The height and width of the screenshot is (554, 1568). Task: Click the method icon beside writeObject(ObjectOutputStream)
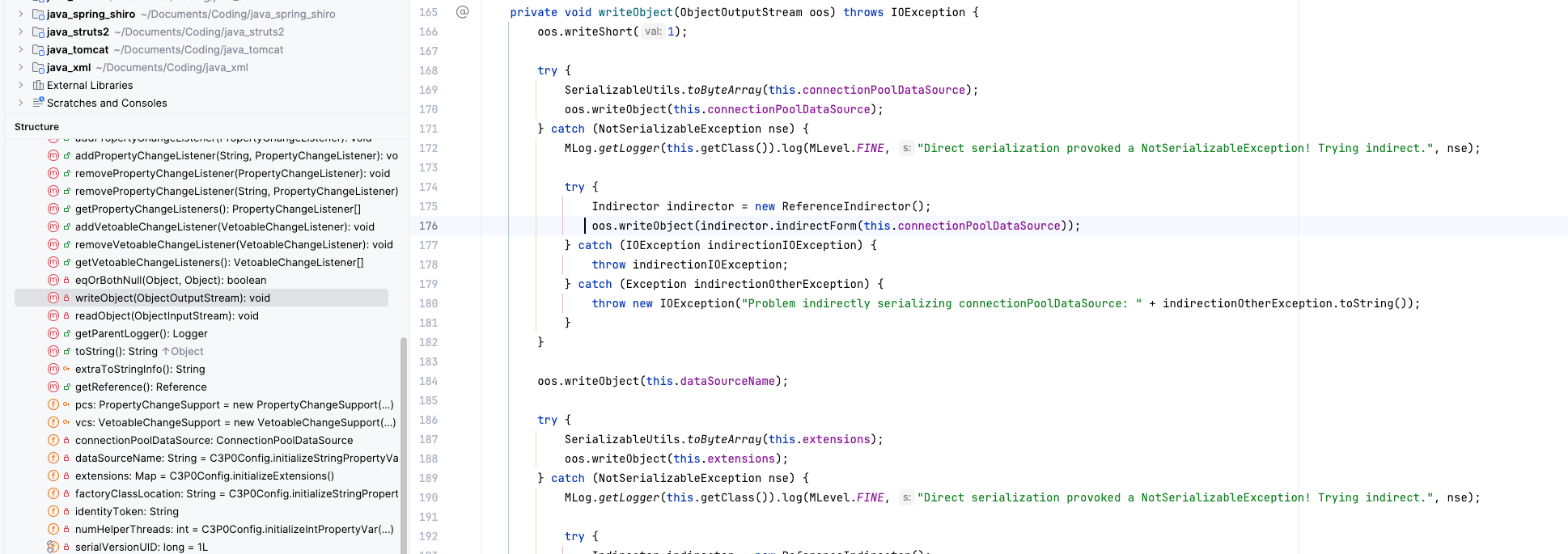[53, 298]
